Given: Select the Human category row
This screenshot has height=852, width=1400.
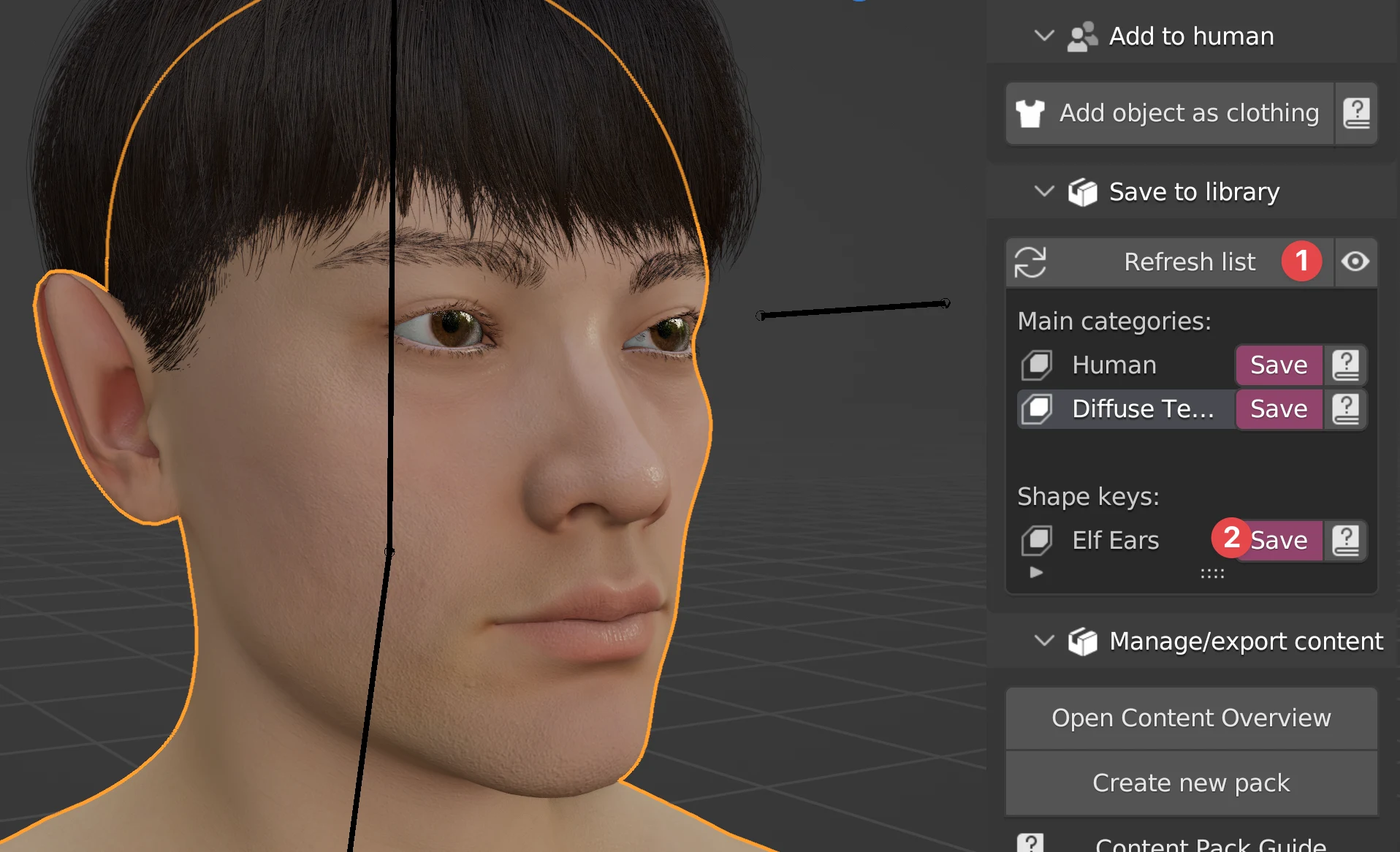Looking at the screenshot, I should (1126, 365).
